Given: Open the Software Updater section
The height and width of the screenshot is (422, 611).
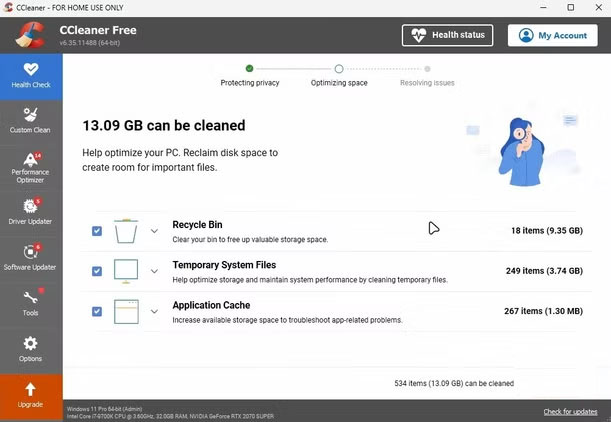Looking at the screenshot, I should click(30, 258).
